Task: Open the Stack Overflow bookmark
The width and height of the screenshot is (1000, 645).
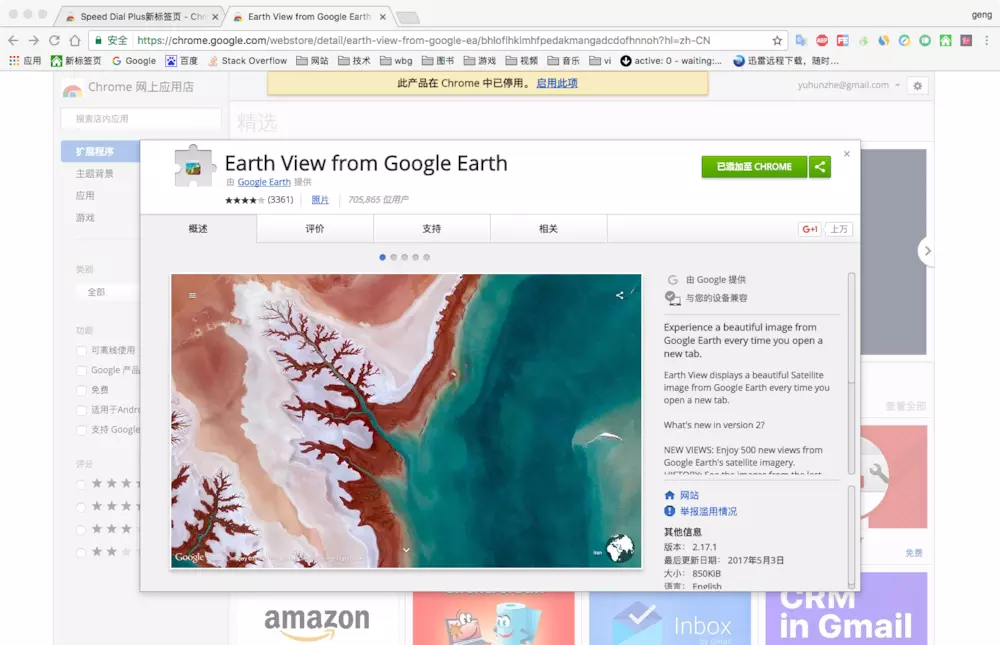Action: pos(247,61)
